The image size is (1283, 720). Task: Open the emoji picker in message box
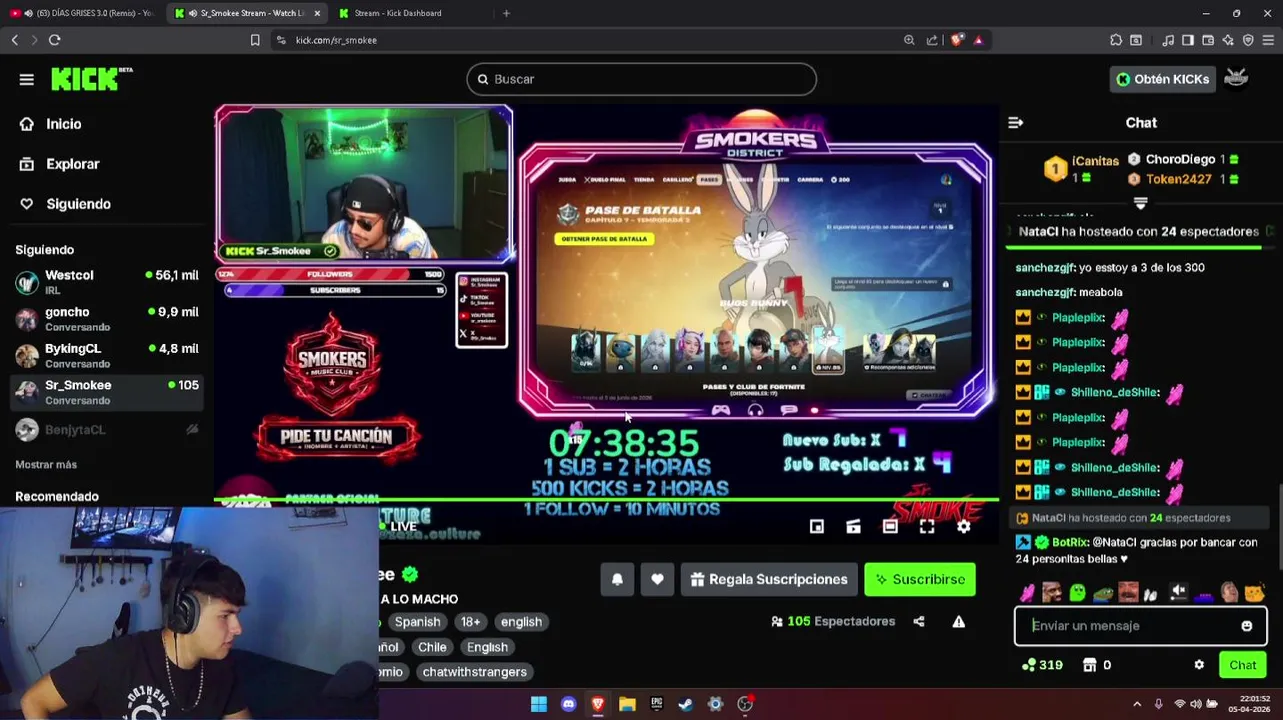(1246, 626)
